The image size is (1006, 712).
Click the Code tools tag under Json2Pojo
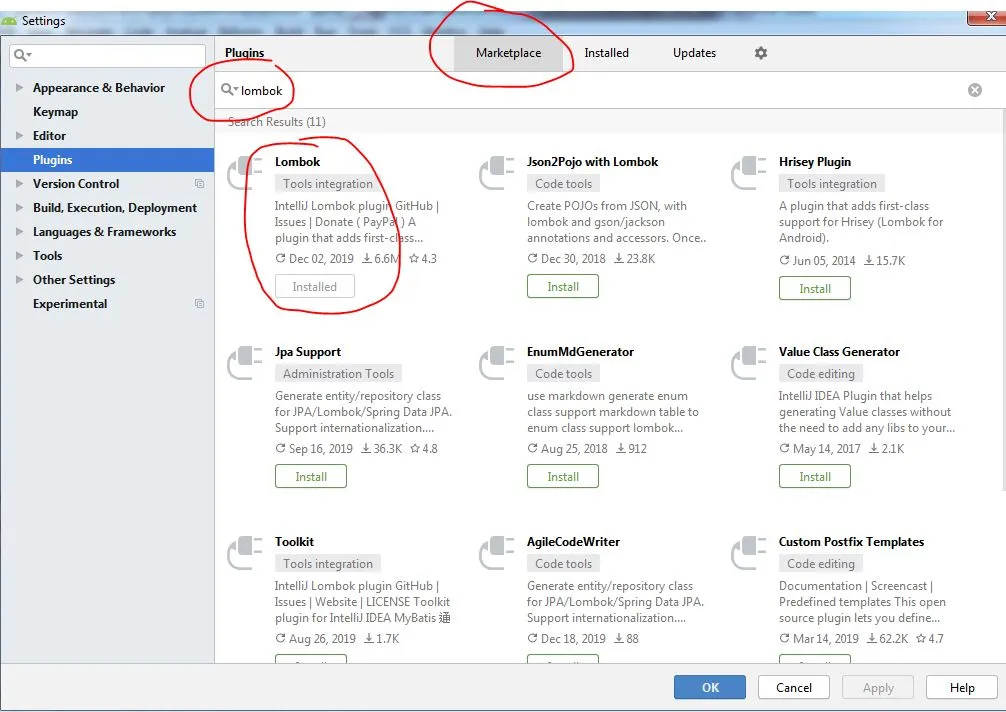click(563, 183)
